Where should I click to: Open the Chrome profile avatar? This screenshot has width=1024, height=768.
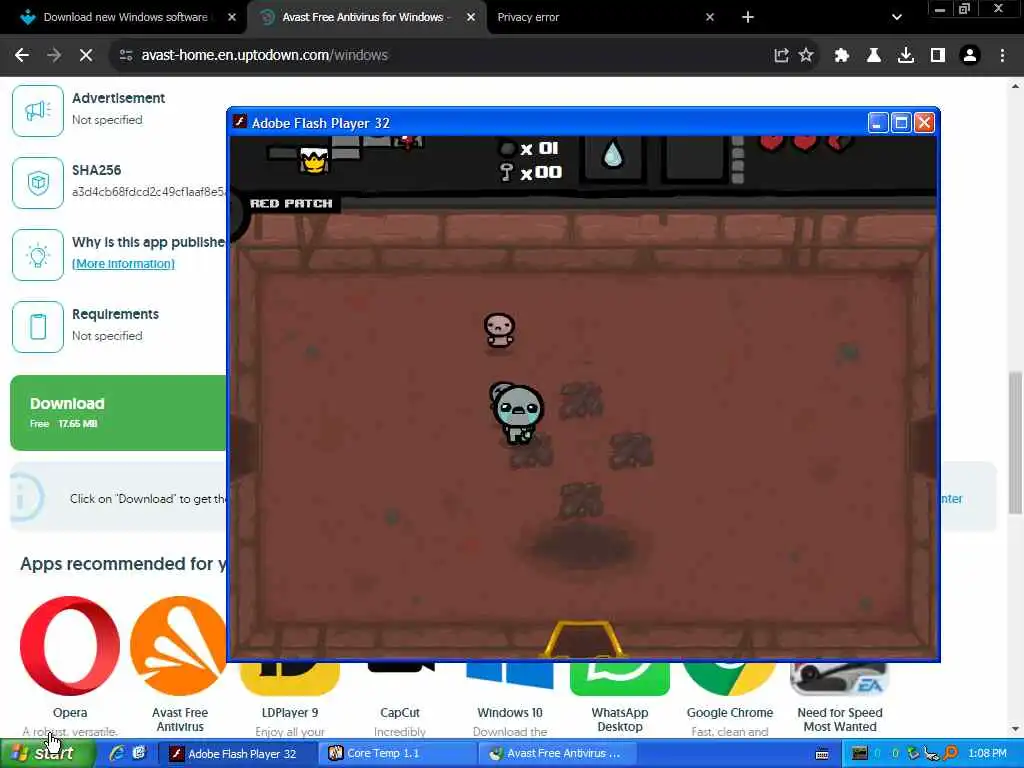click(970, 56)
